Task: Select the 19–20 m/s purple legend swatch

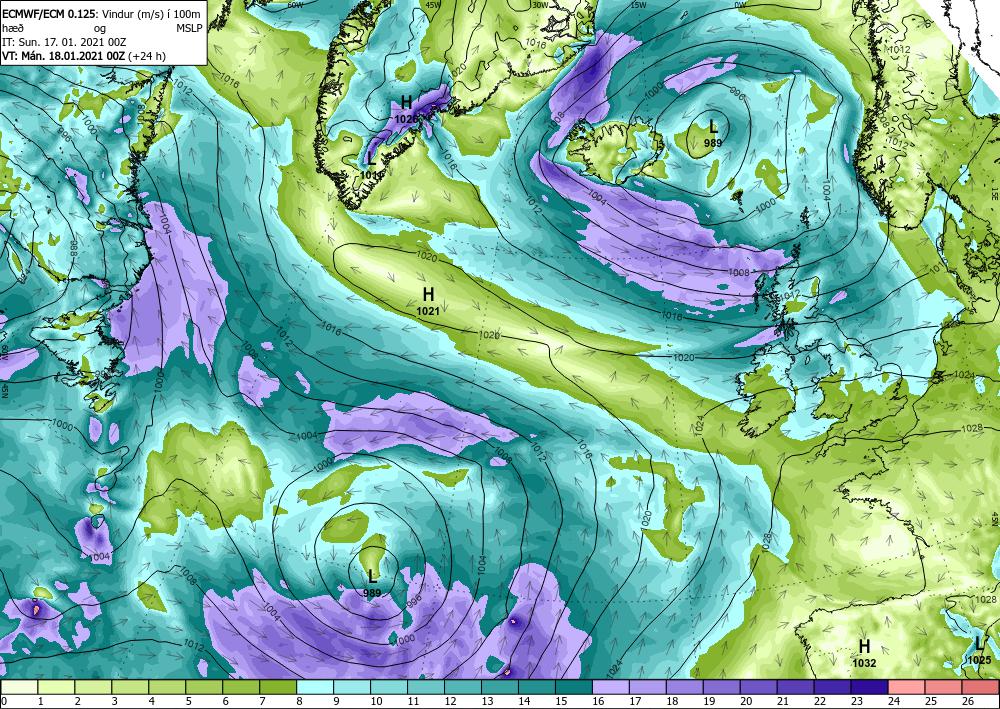Action: [x=723, y=687]
